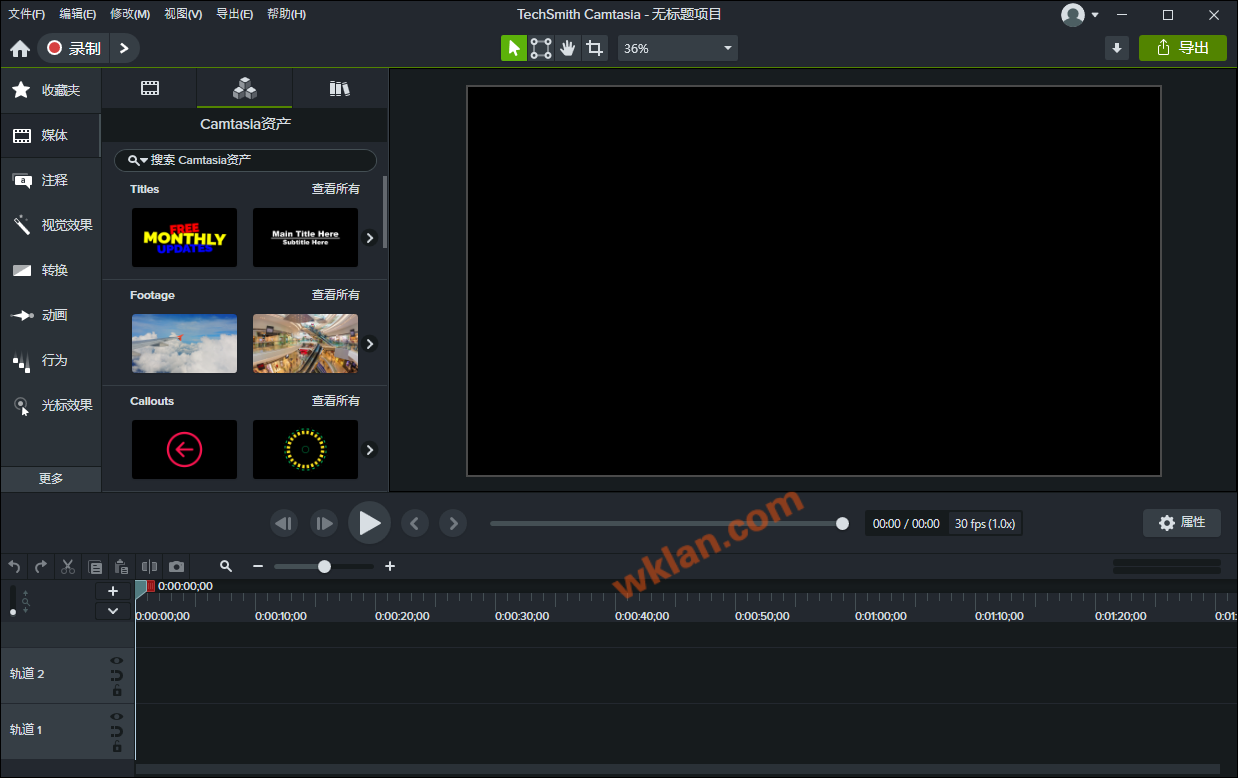Select the yellow dotted ring callout thumbnail

(x=305, y=450)
